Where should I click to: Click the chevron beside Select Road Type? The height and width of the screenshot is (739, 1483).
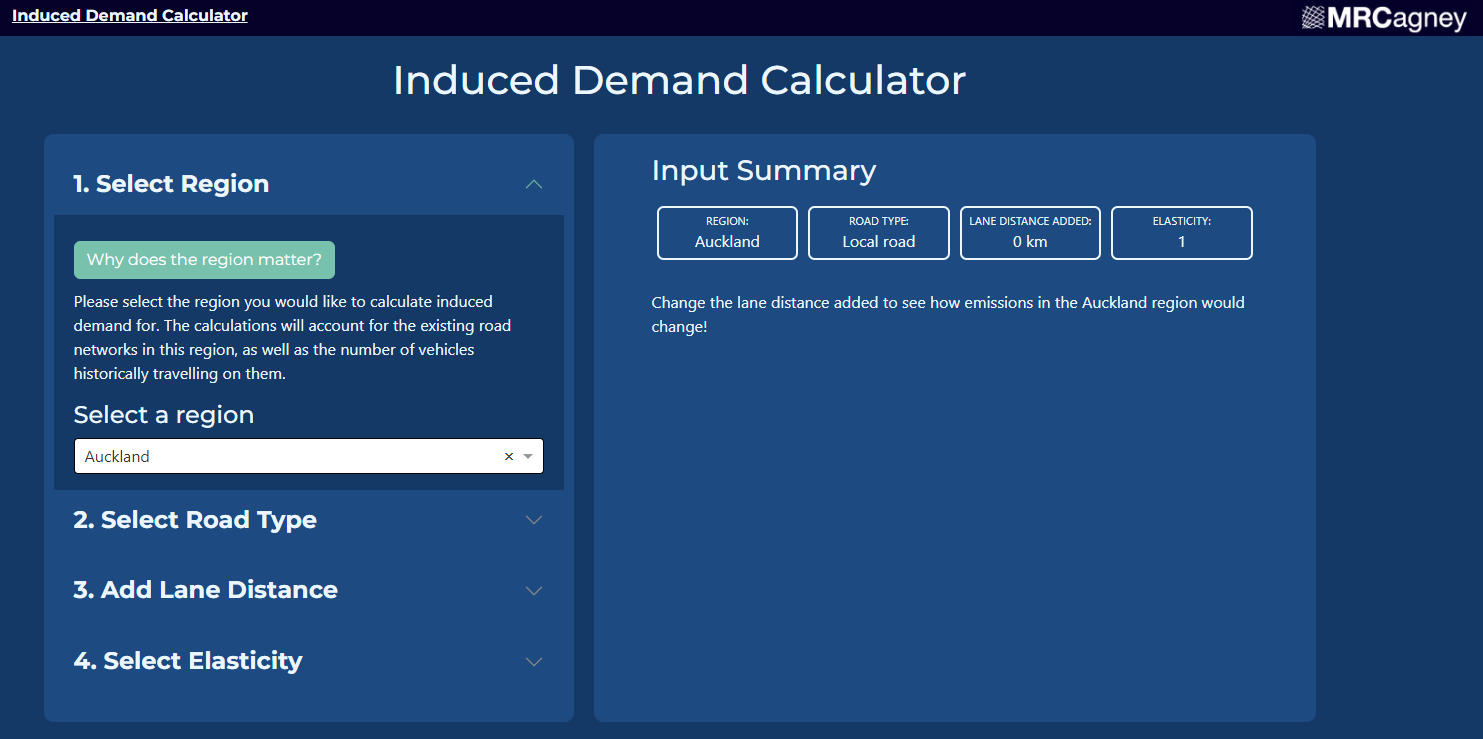tap(534, 520)
